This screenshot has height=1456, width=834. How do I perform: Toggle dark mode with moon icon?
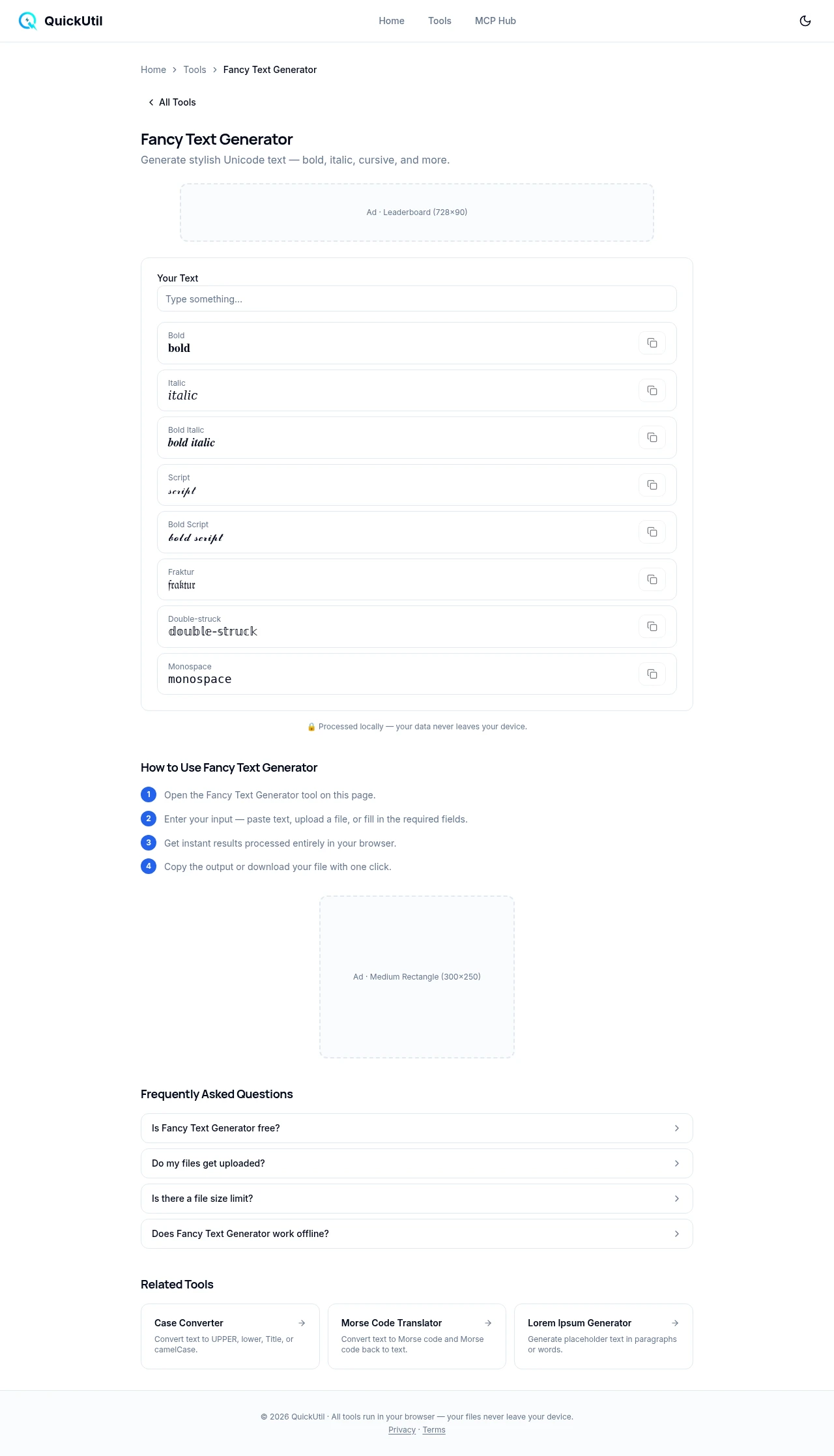tap(805, 21)
